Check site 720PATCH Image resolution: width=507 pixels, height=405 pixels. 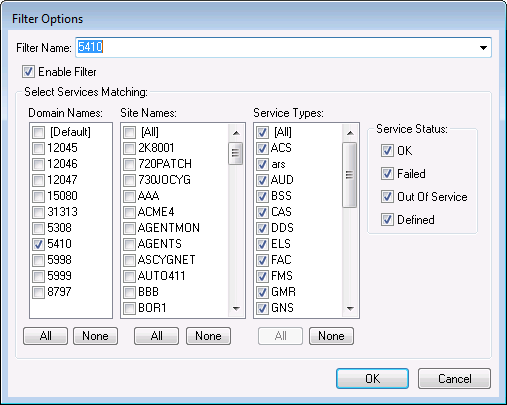tap(129, 164)
